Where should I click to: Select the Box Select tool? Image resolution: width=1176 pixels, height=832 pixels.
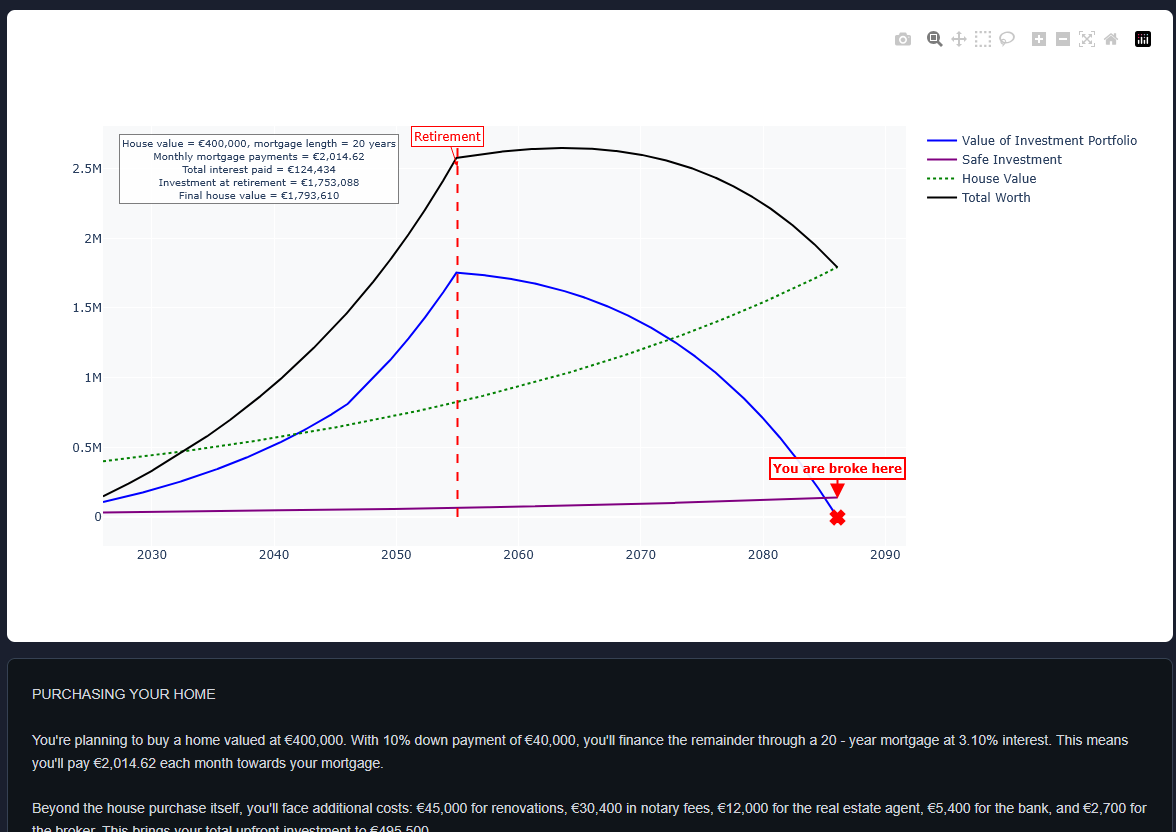pyautogui.click(x=982, y=38)
